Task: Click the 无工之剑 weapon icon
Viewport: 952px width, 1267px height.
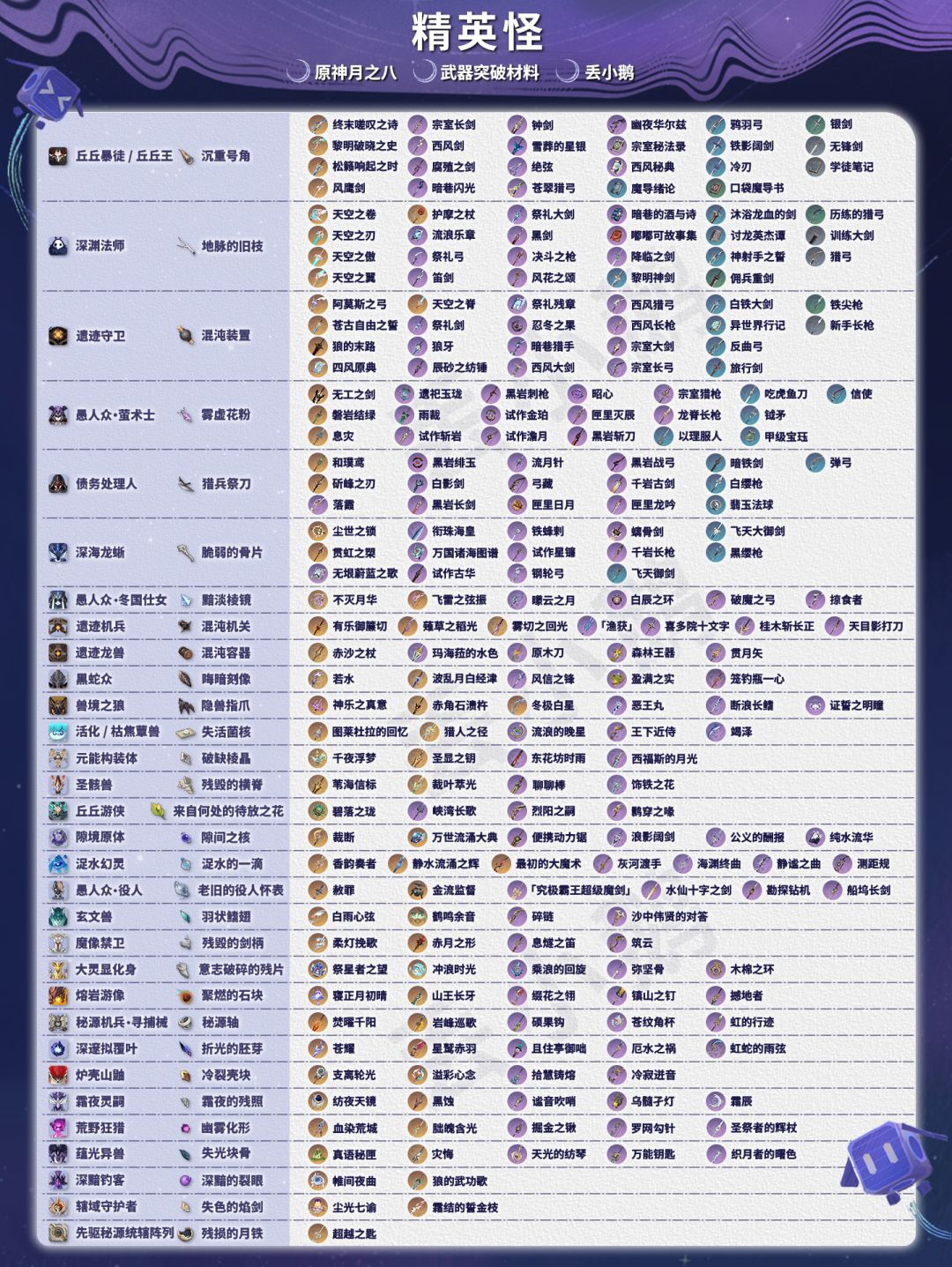Action: coord(318,394)
